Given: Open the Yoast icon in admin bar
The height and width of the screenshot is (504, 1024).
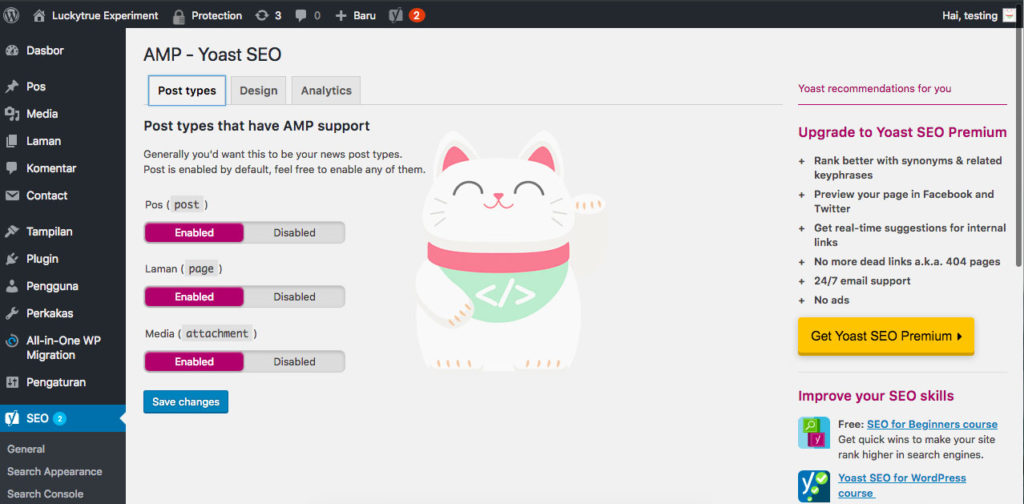Looking at the screenshot, I should click(396, 15).
